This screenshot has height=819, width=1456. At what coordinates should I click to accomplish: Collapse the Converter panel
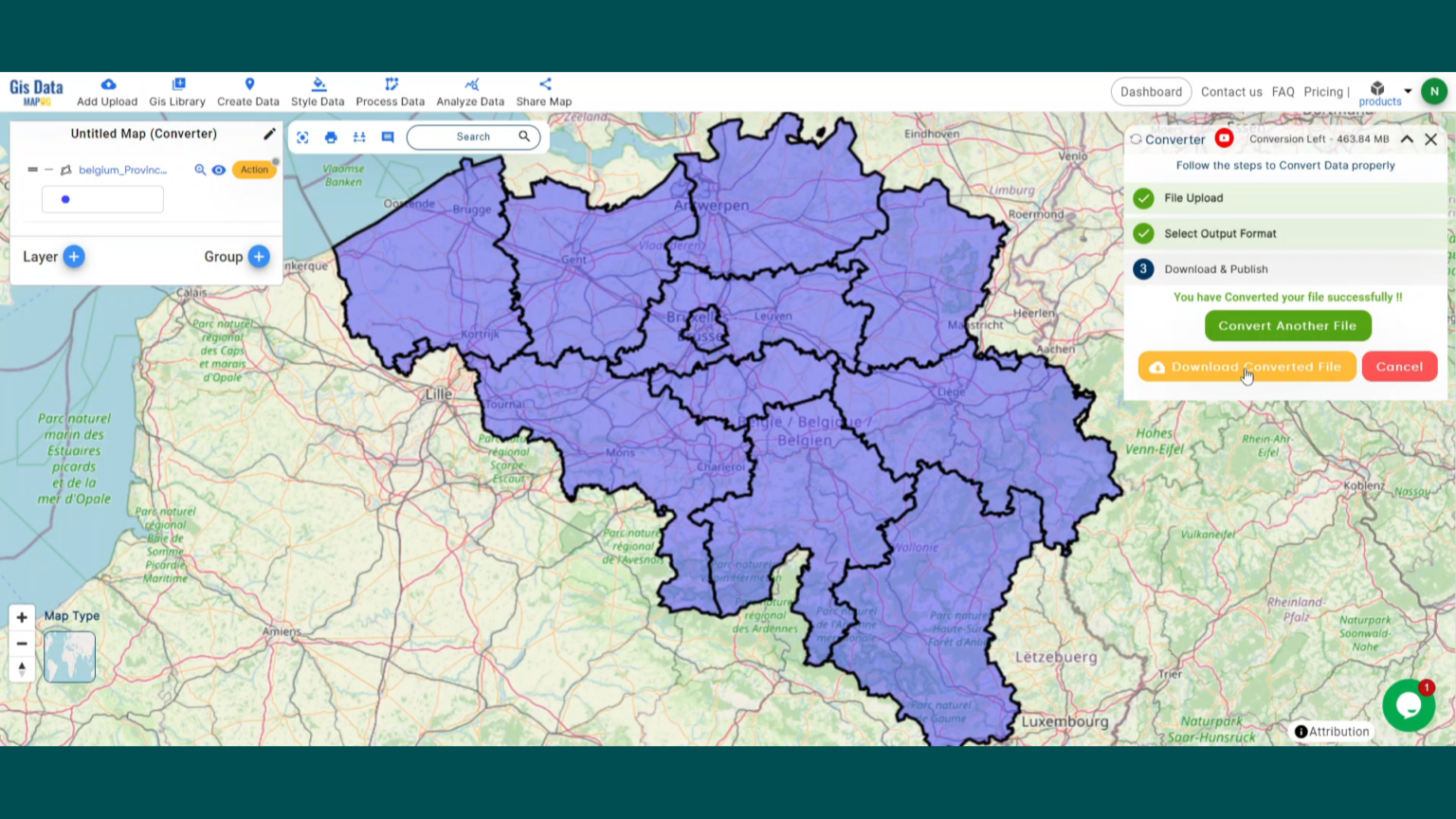click(x=1407, y=139)
